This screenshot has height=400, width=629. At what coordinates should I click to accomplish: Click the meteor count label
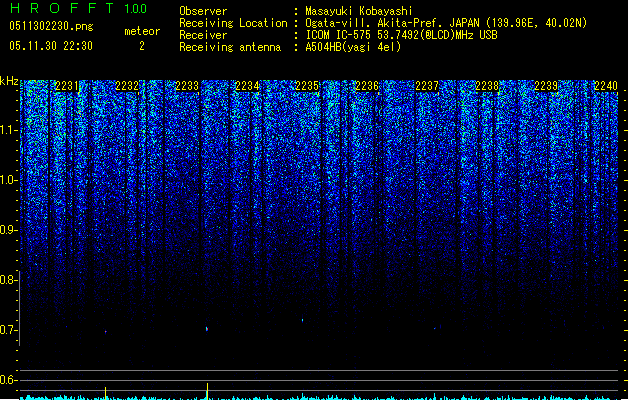point(142,31)
